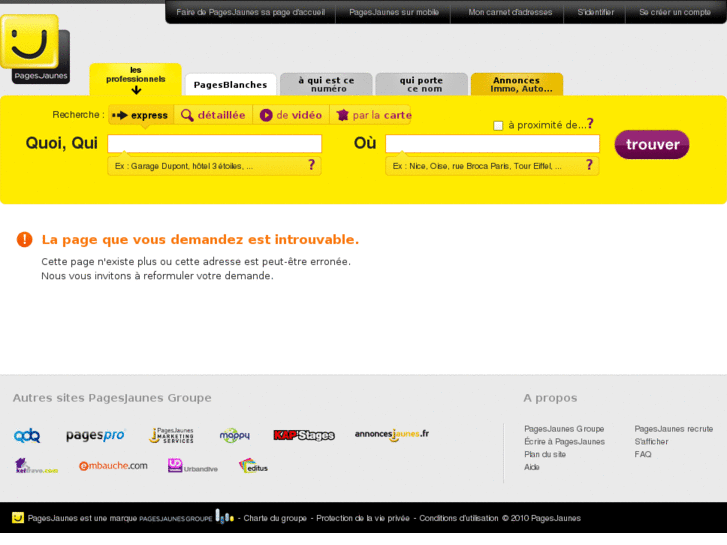Click S'afficher link
The height and width of the screenshot is (545, 727).
click(x=651, y=442)
